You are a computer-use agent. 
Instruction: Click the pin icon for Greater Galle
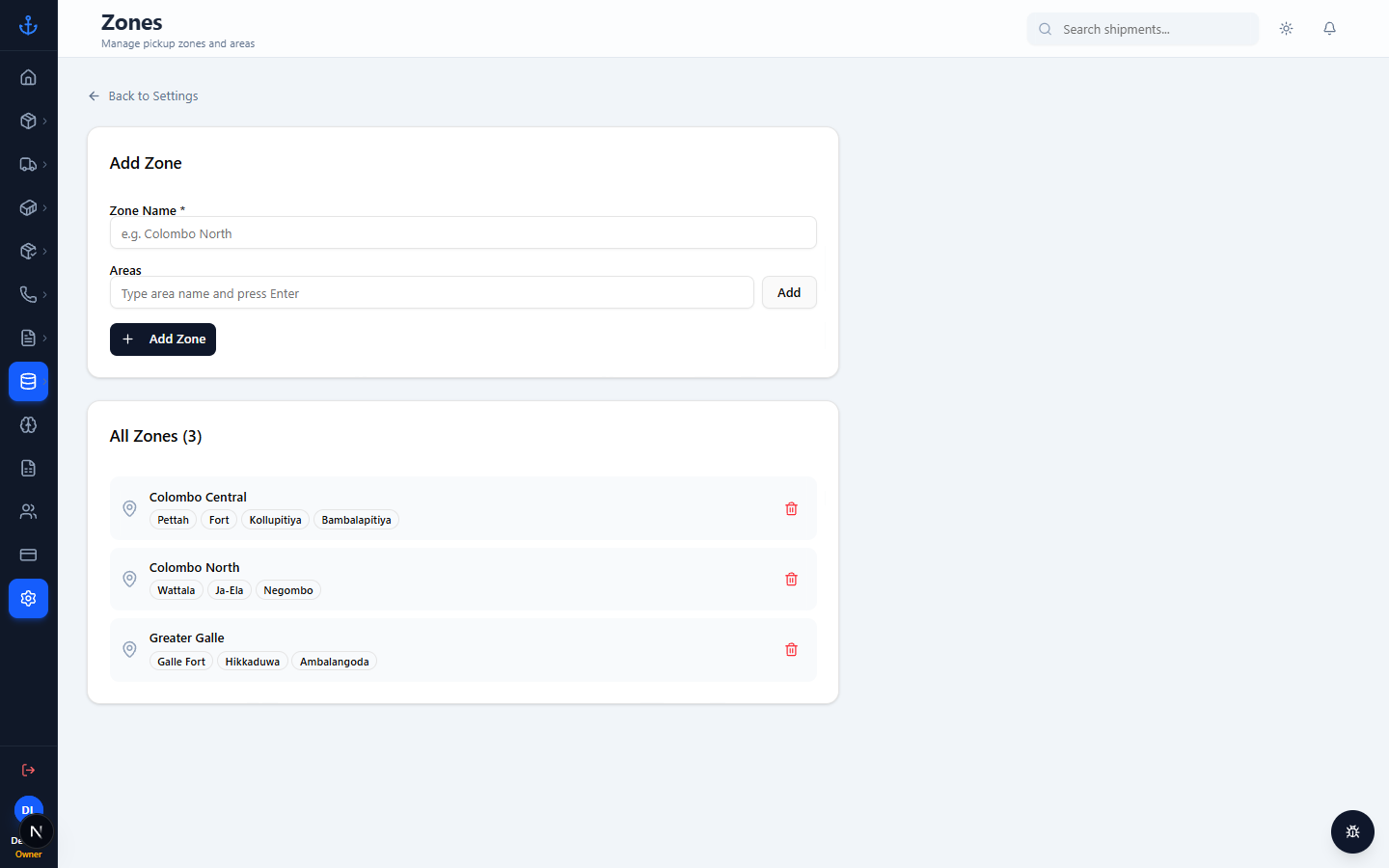tap(129, 649)
